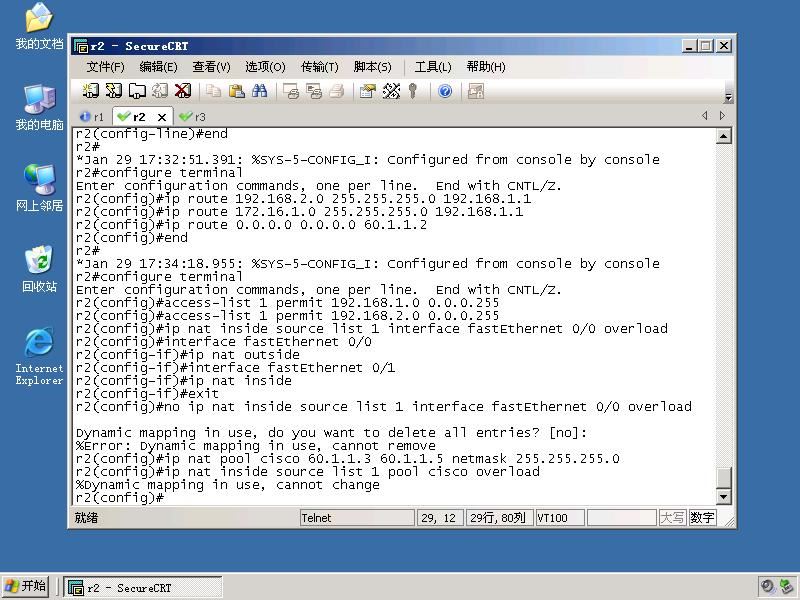Open the 文件(F) menu
800x600 pixels.
pyautogui.click(x=105, y=67)
